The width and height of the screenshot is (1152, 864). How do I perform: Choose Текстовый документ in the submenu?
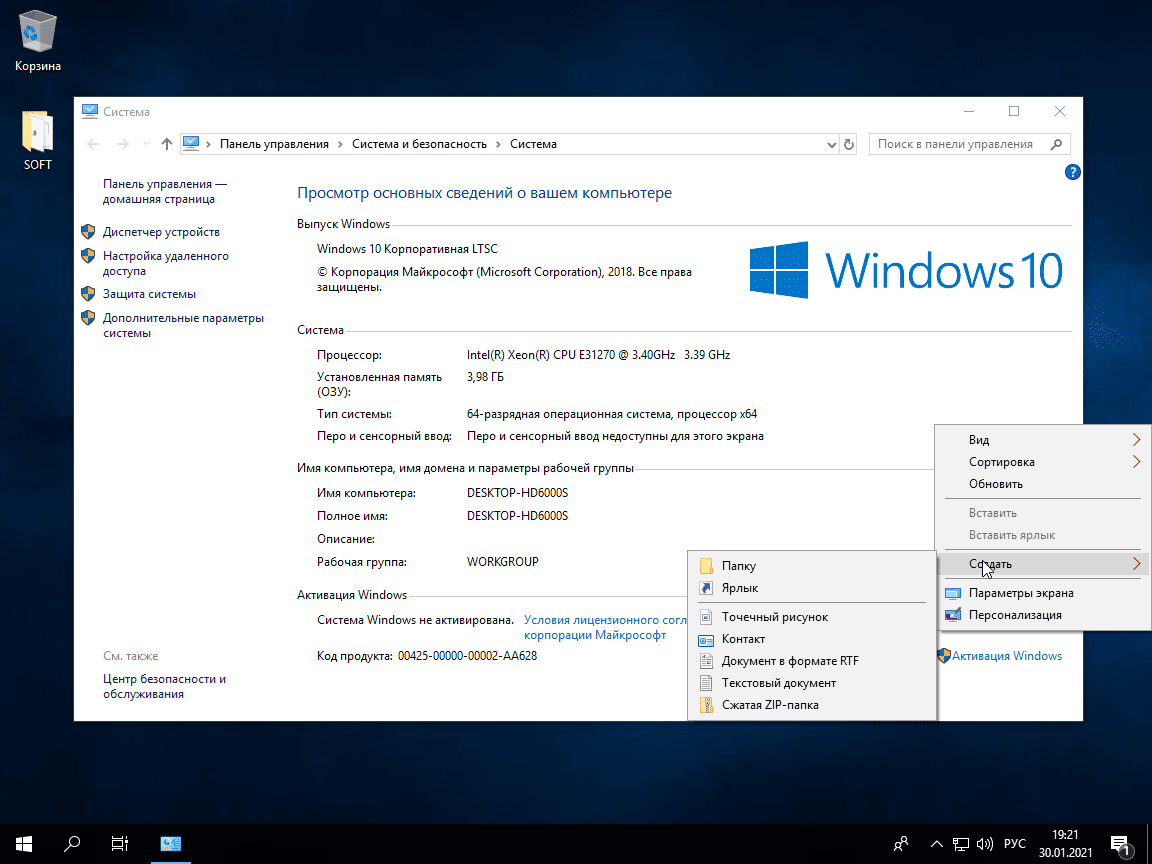click(x=812, y=683)
